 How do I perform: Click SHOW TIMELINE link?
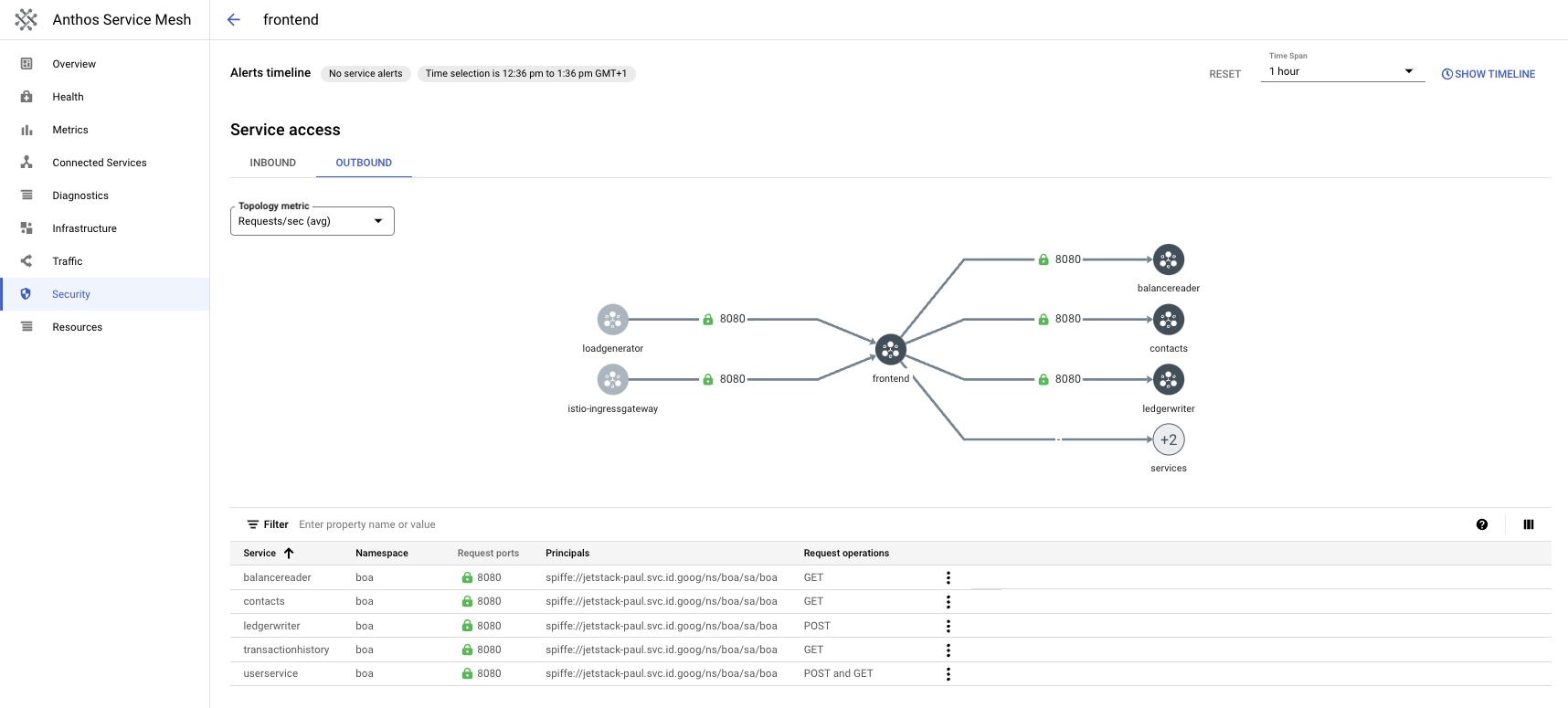tap(1488, 74)
